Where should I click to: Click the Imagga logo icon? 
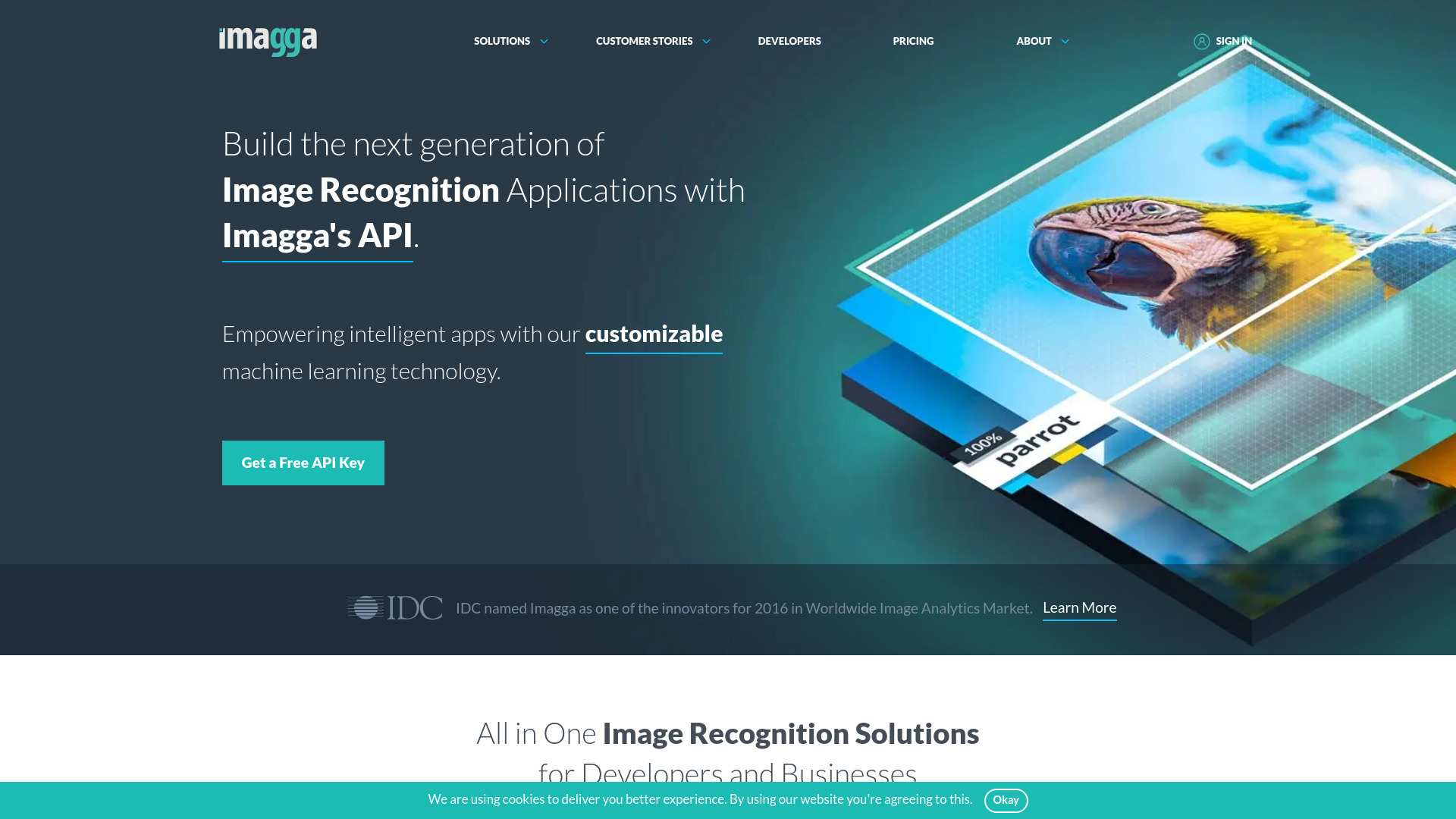pyautogui.click(x=268, y=41)
